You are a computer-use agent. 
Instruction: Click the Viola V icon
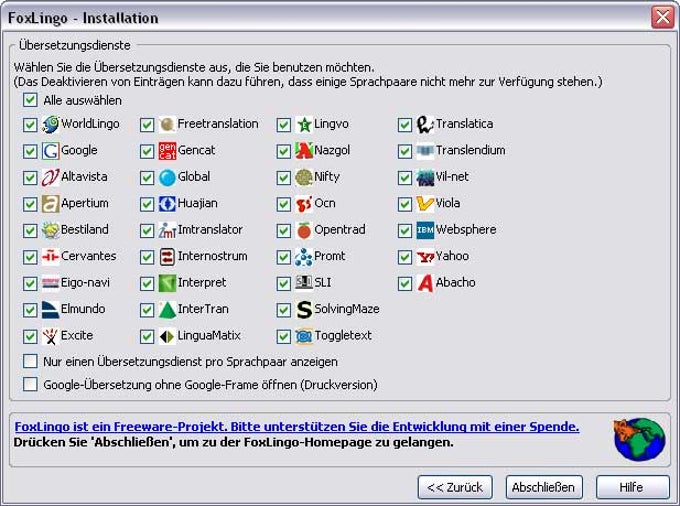tap(425, 204)
